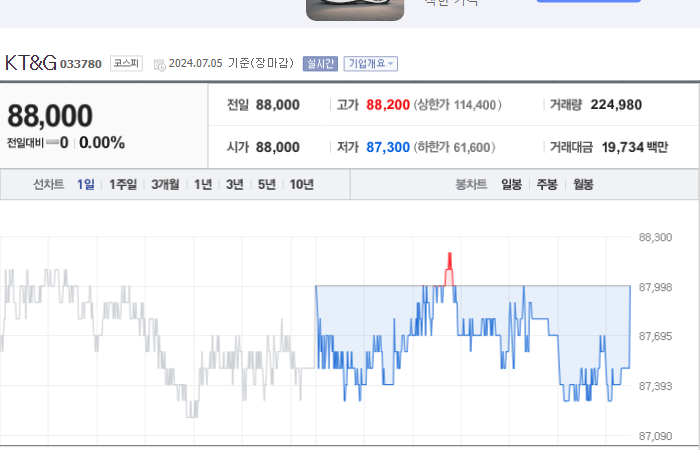Click the 87,695 axis label

click(655, 336)
